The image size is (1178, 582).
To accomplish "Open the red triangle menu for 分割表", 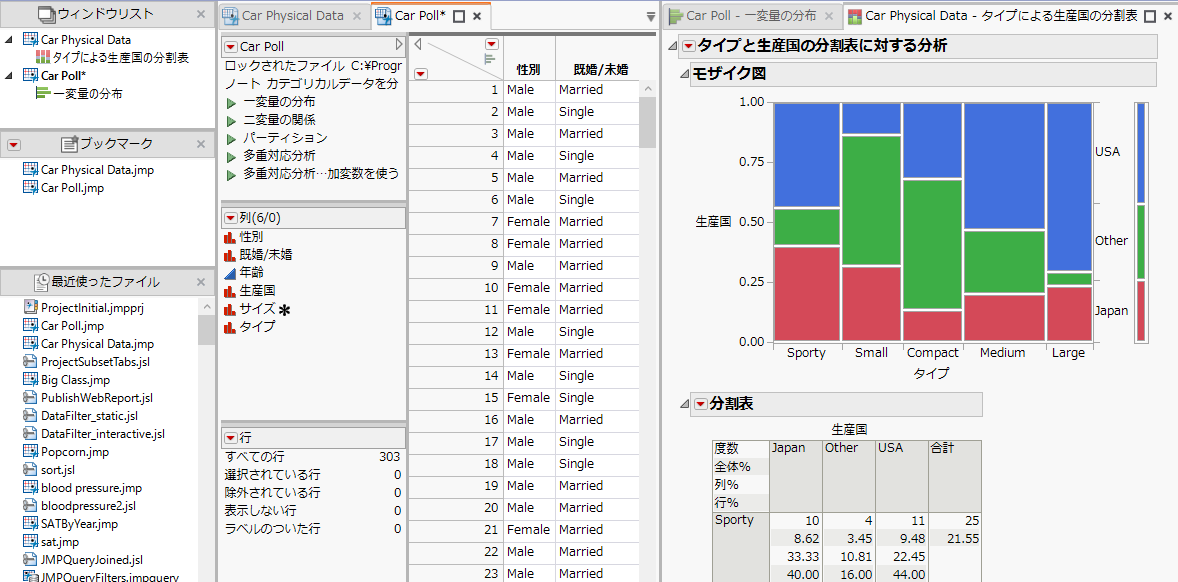I will click(x=700, y=404).
